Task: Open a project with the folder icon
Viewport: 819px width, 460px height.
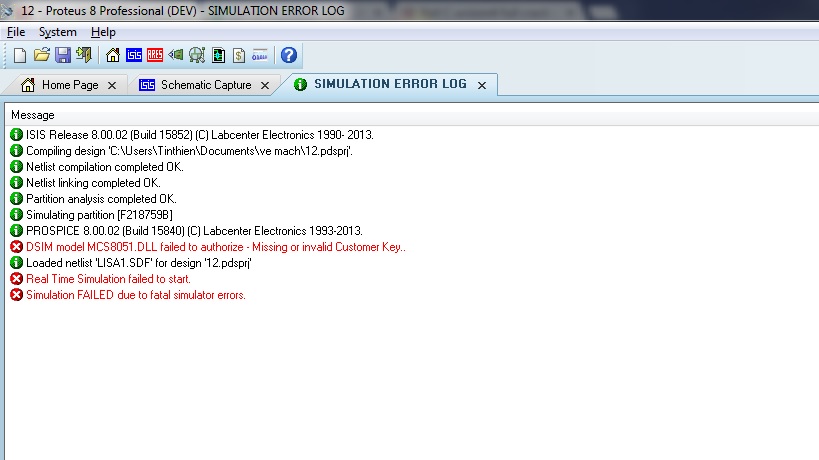Action: point(42,55)
